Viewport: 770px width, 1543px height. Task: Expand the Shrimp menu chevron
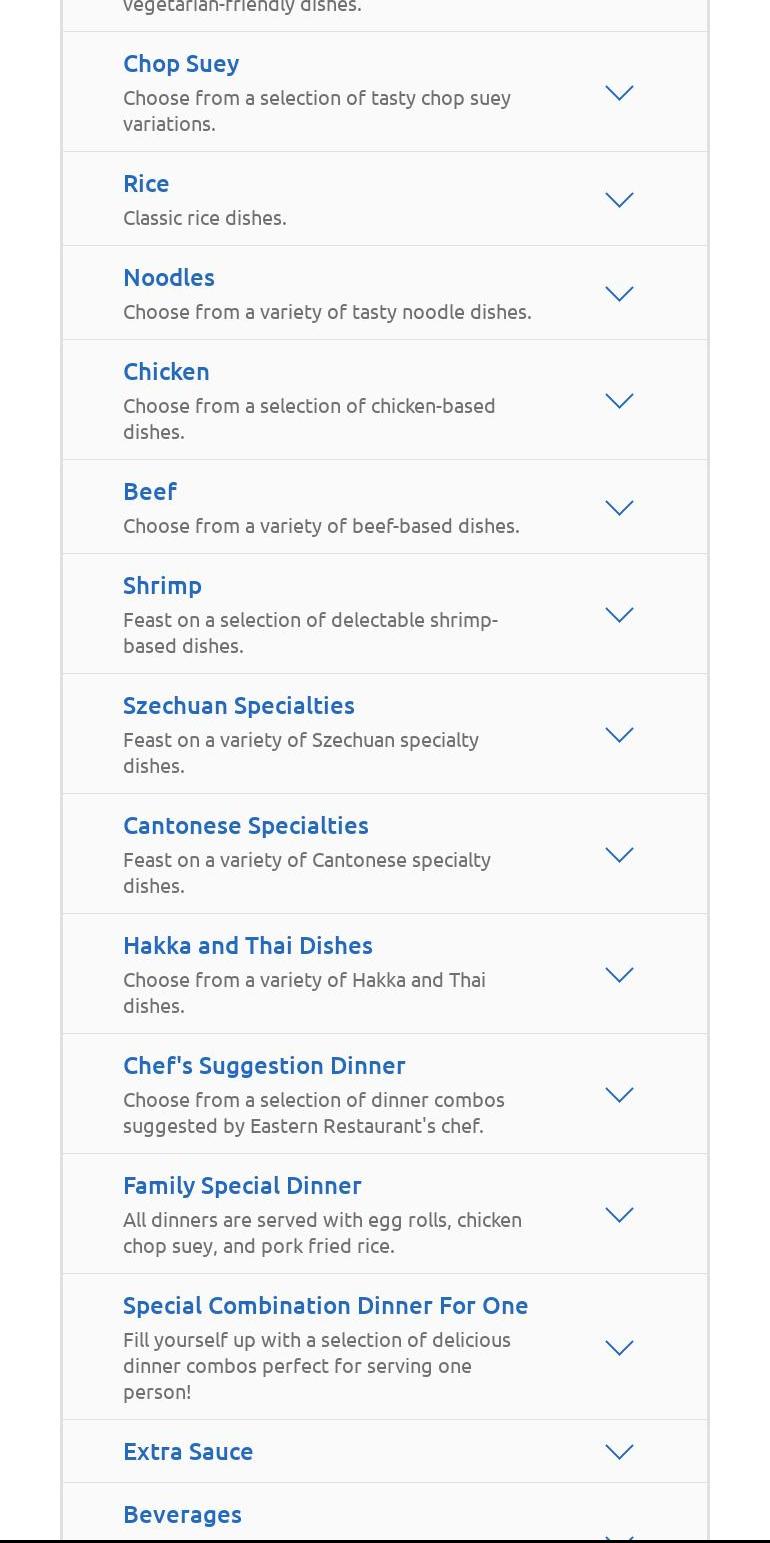619,615
